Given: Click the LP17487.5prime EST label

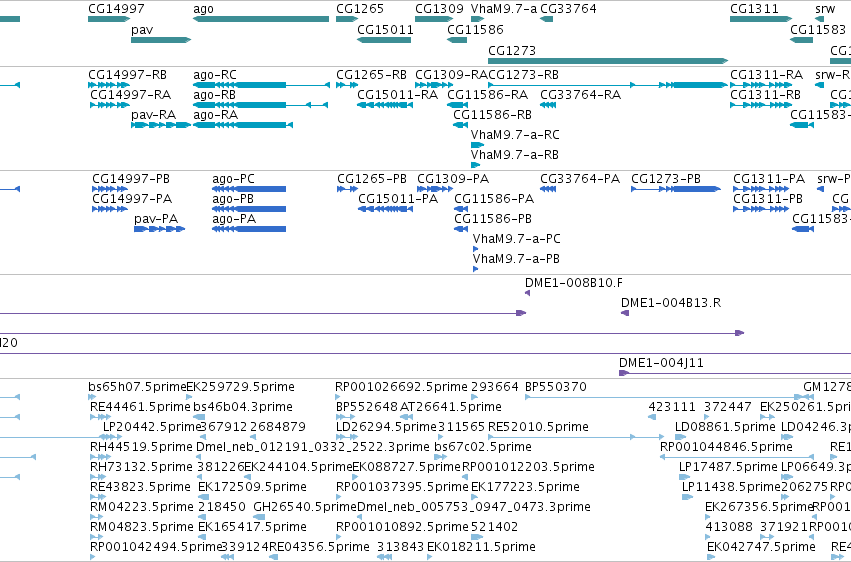Looking at the screenshot, I should tap(728, 468).
